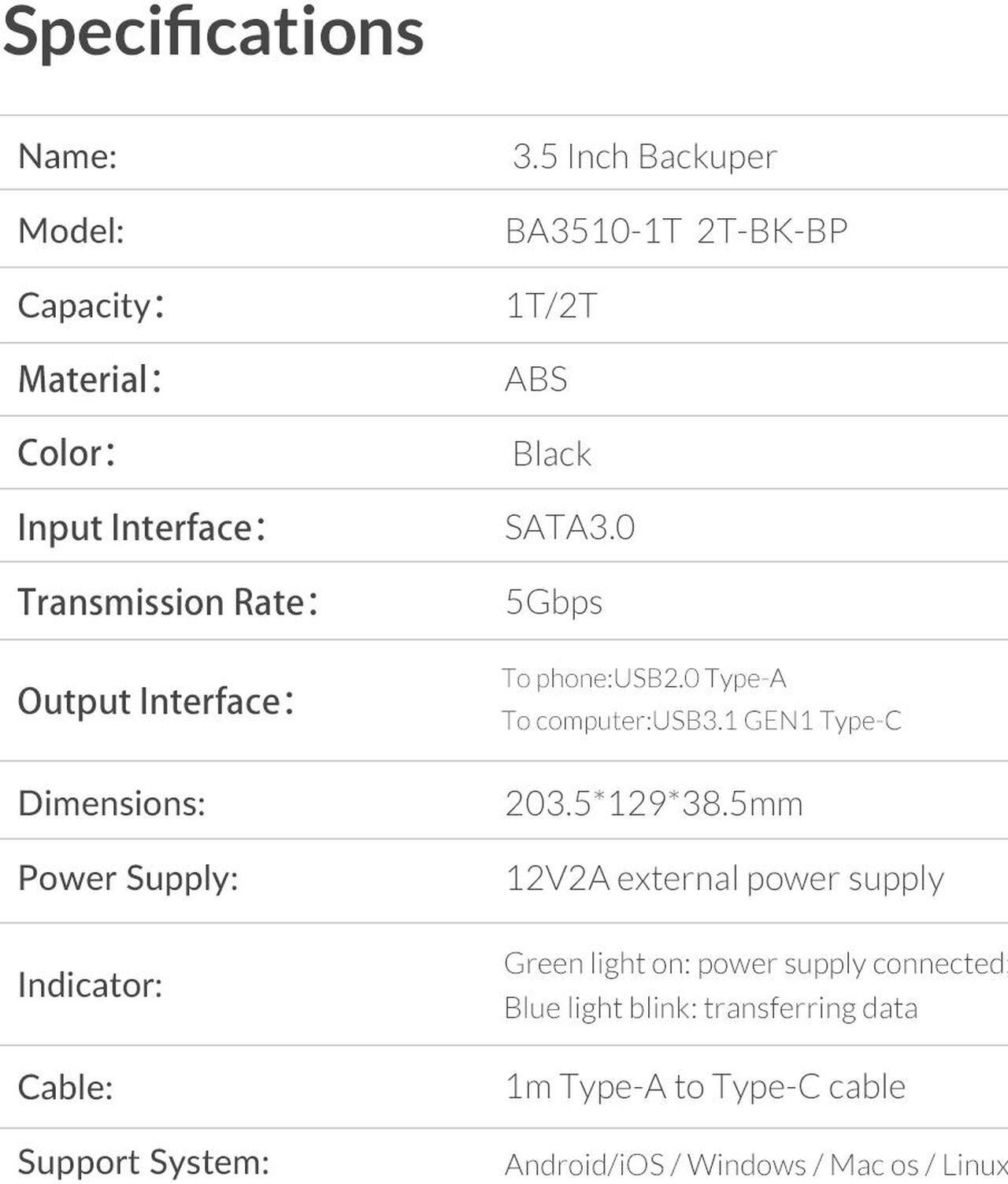Select the Black color value
Screen dimensions: 1008x1184
click(552, 453)
